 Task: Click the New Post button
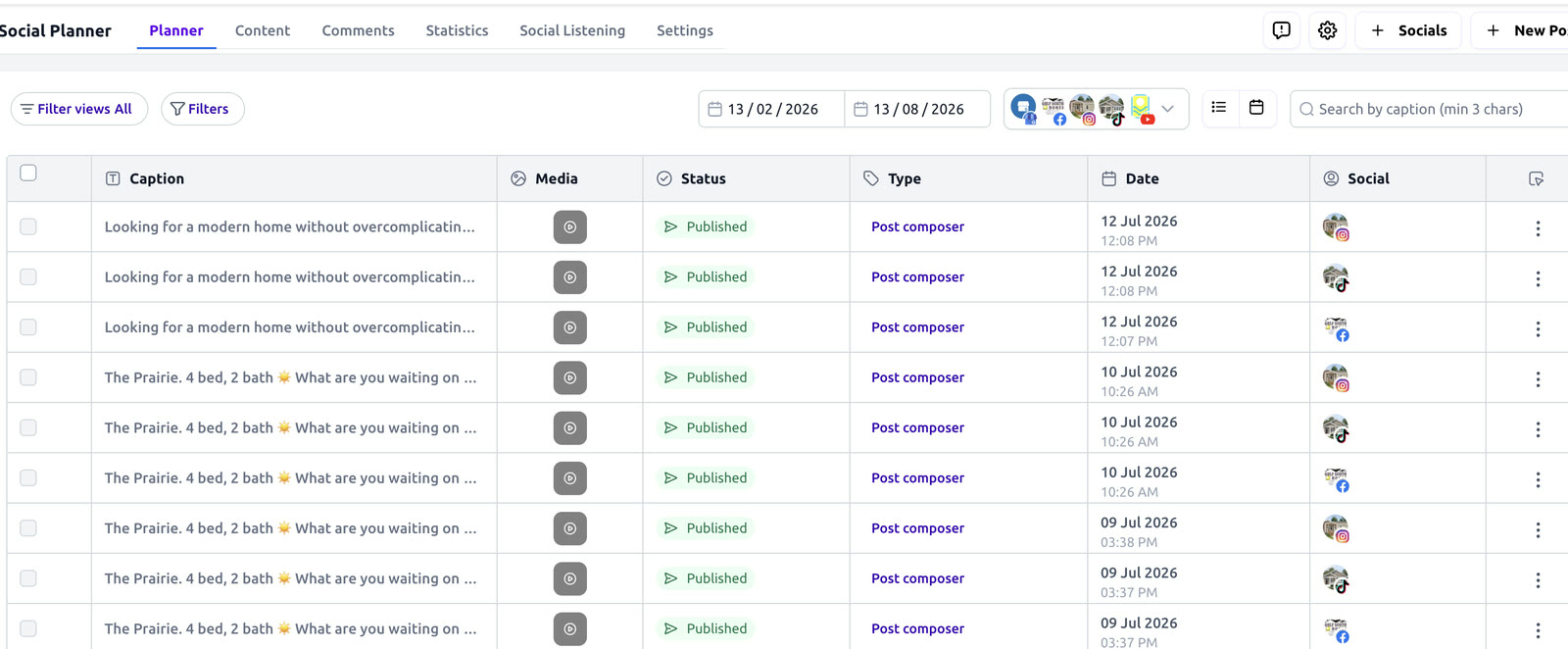pyautogui.click(x=1521, y=30)
